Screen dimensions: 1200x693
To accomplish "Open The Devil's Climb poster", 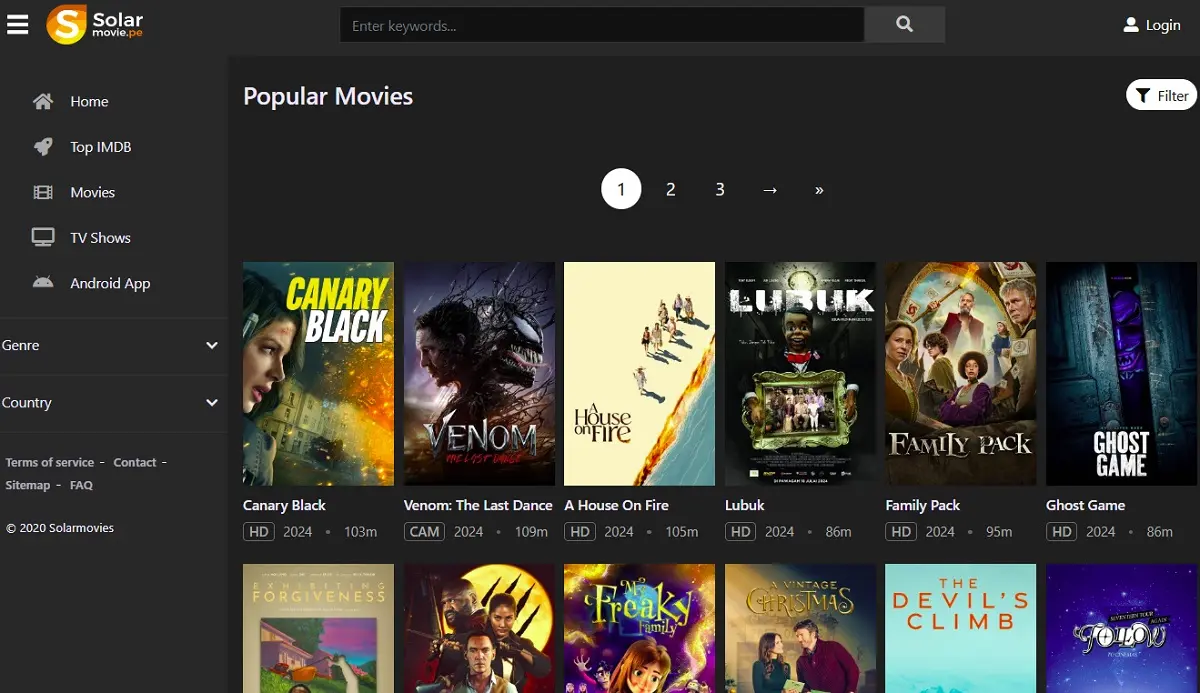I will 961,628.
